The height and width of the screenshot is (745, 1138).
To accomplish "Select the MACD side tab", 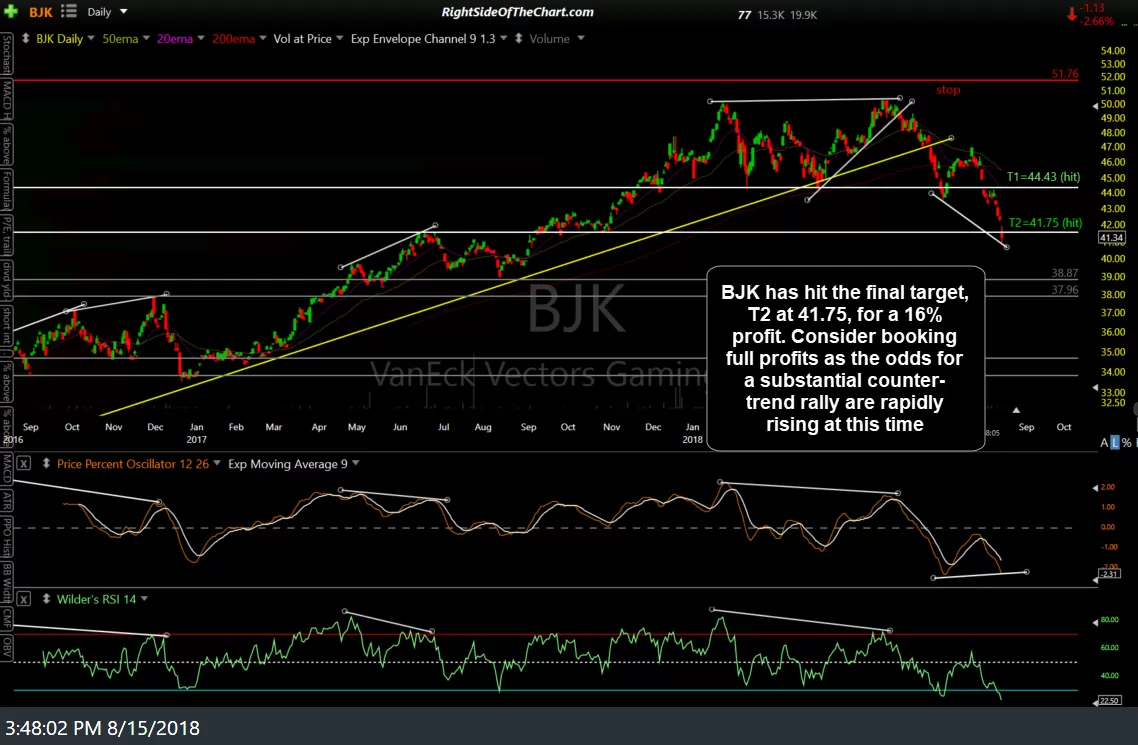I will click(x=7, y=469).
